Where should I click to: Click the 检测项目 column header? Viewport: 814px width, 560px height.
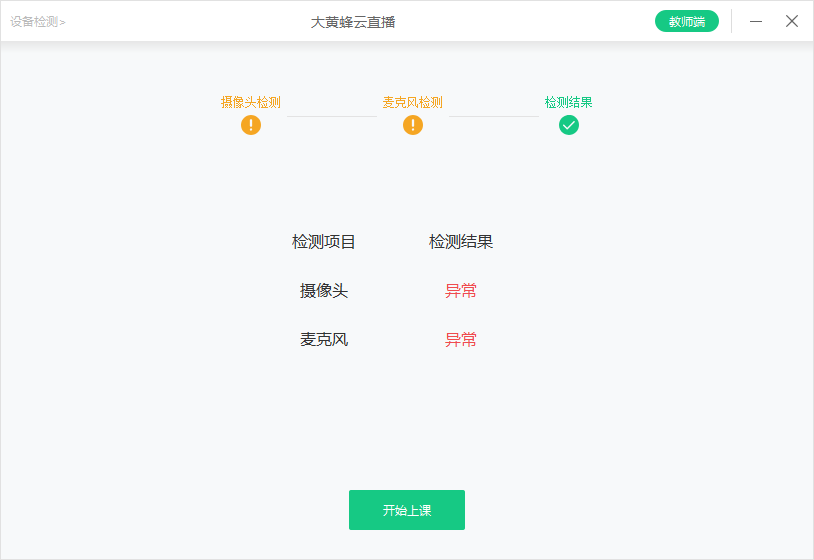click(x=323, y=241)
